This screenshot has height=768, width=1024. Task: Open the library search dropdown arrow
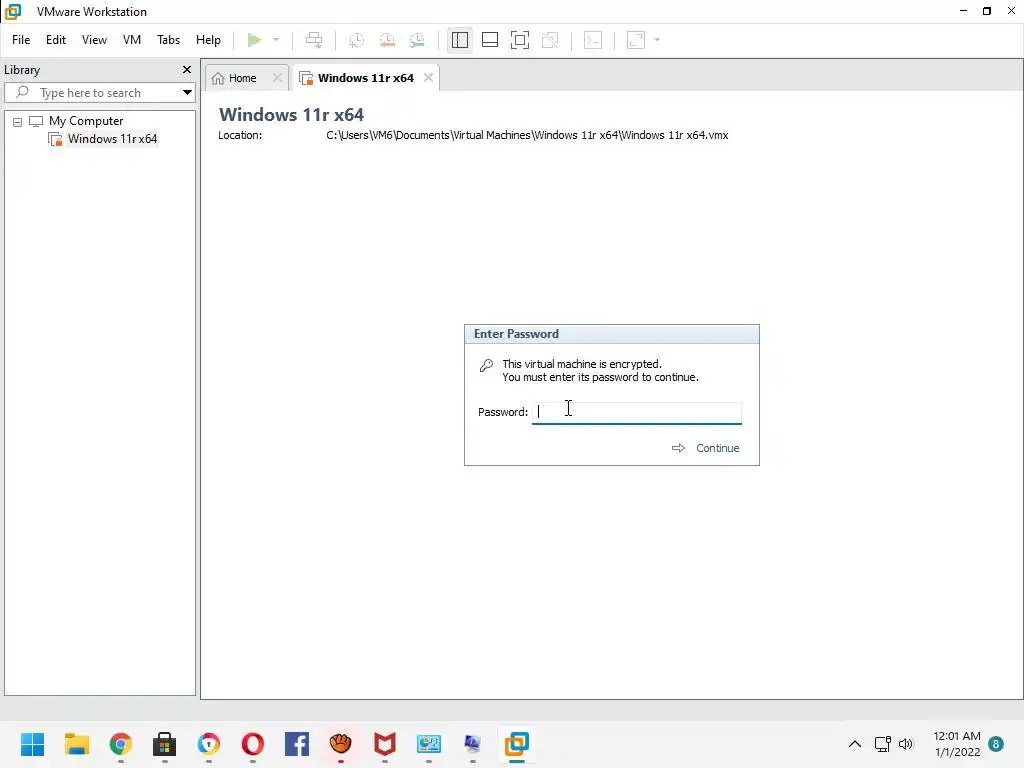[x=187, y=93]
